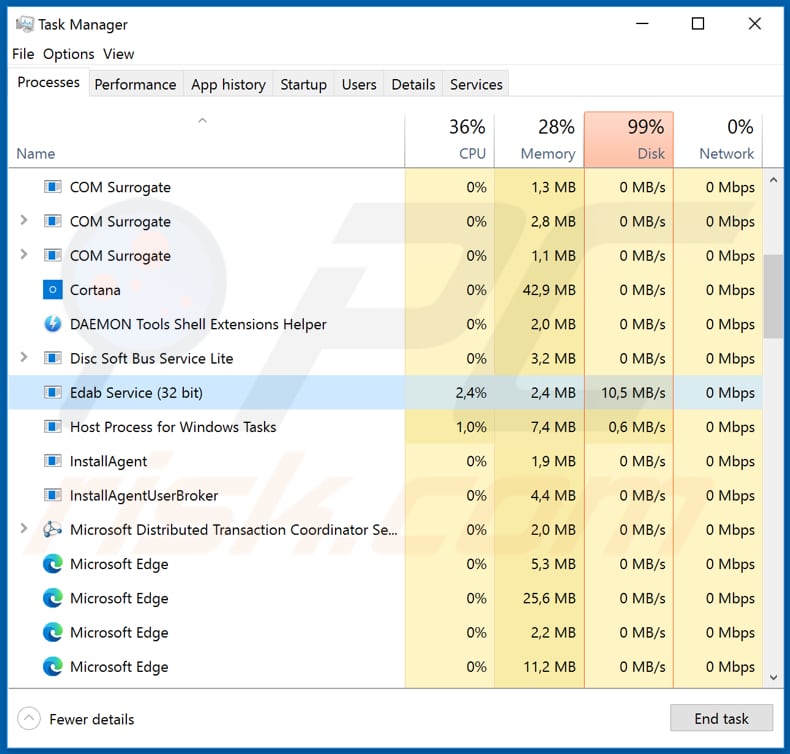Click the Cortana process icon
The height and width of the screenshot is (754, 790).
(52, 290)
